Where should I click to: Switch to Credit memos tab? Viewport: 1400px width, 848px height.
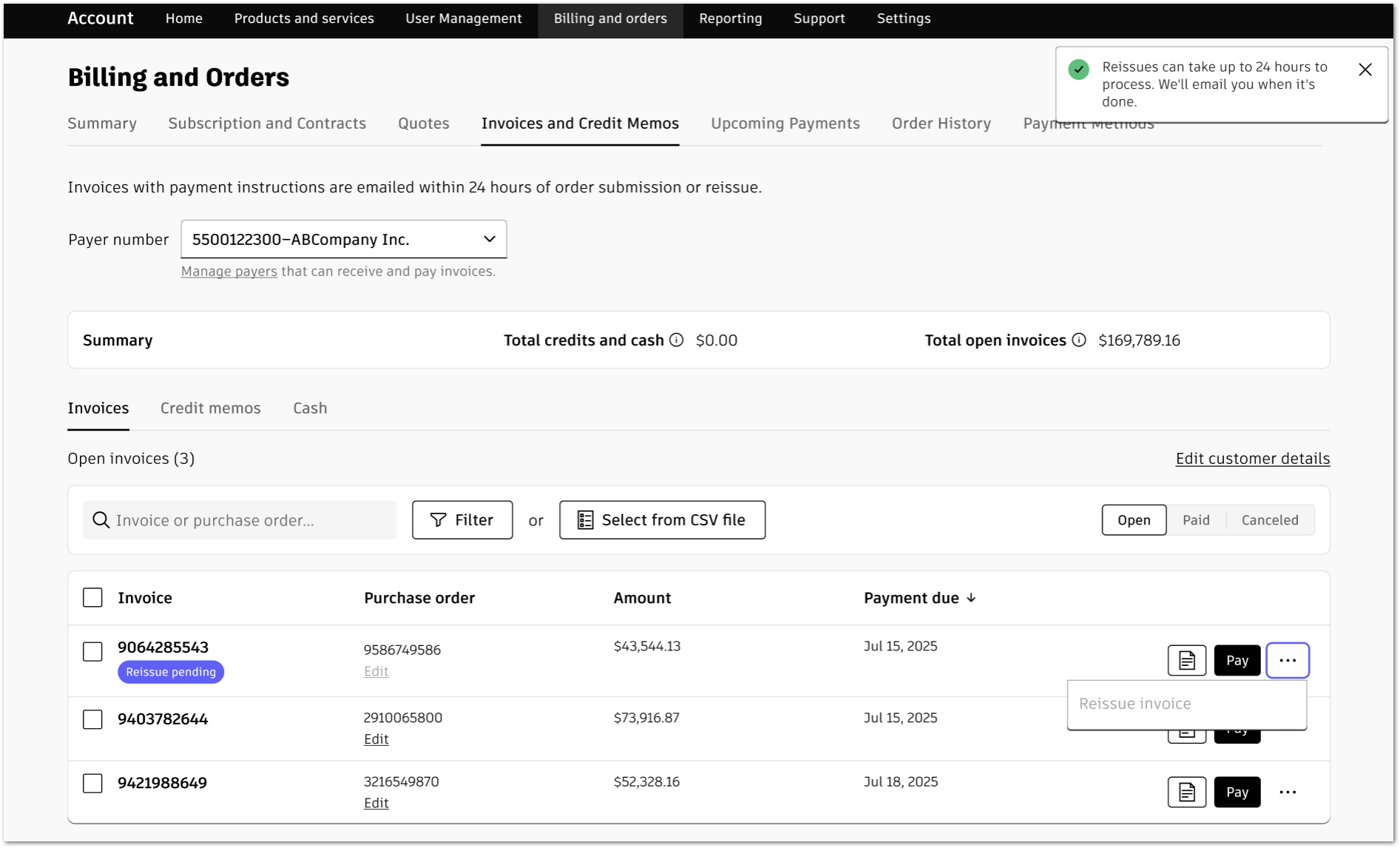(210, 408)
